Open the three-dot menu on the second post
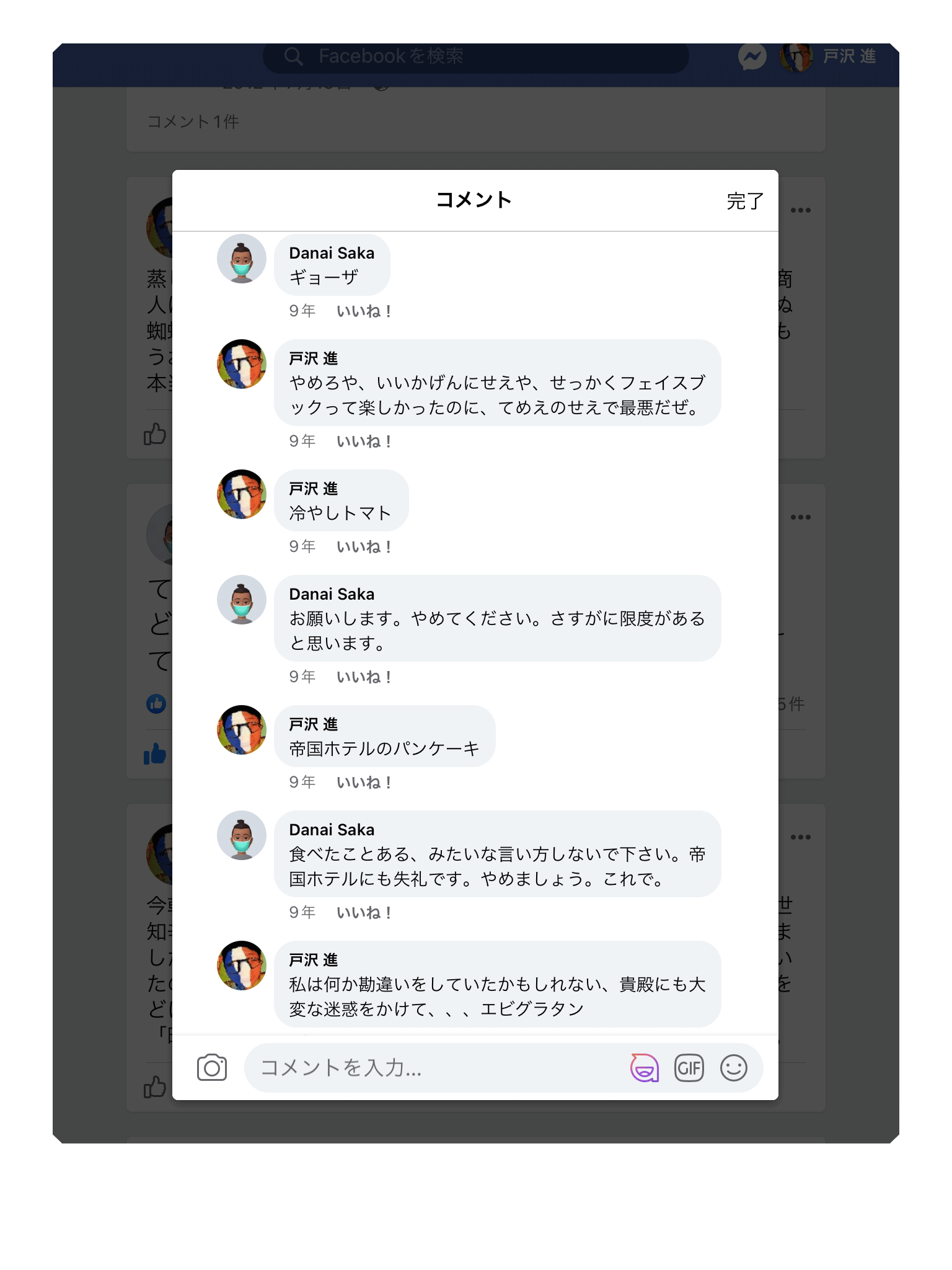This screenshot has width=952, height=1270. coord(800,517)
